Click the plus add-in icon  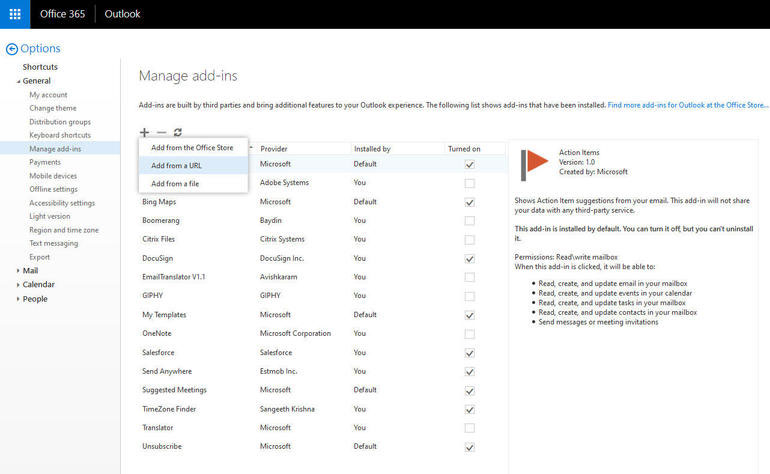click(x=144, y=132)
